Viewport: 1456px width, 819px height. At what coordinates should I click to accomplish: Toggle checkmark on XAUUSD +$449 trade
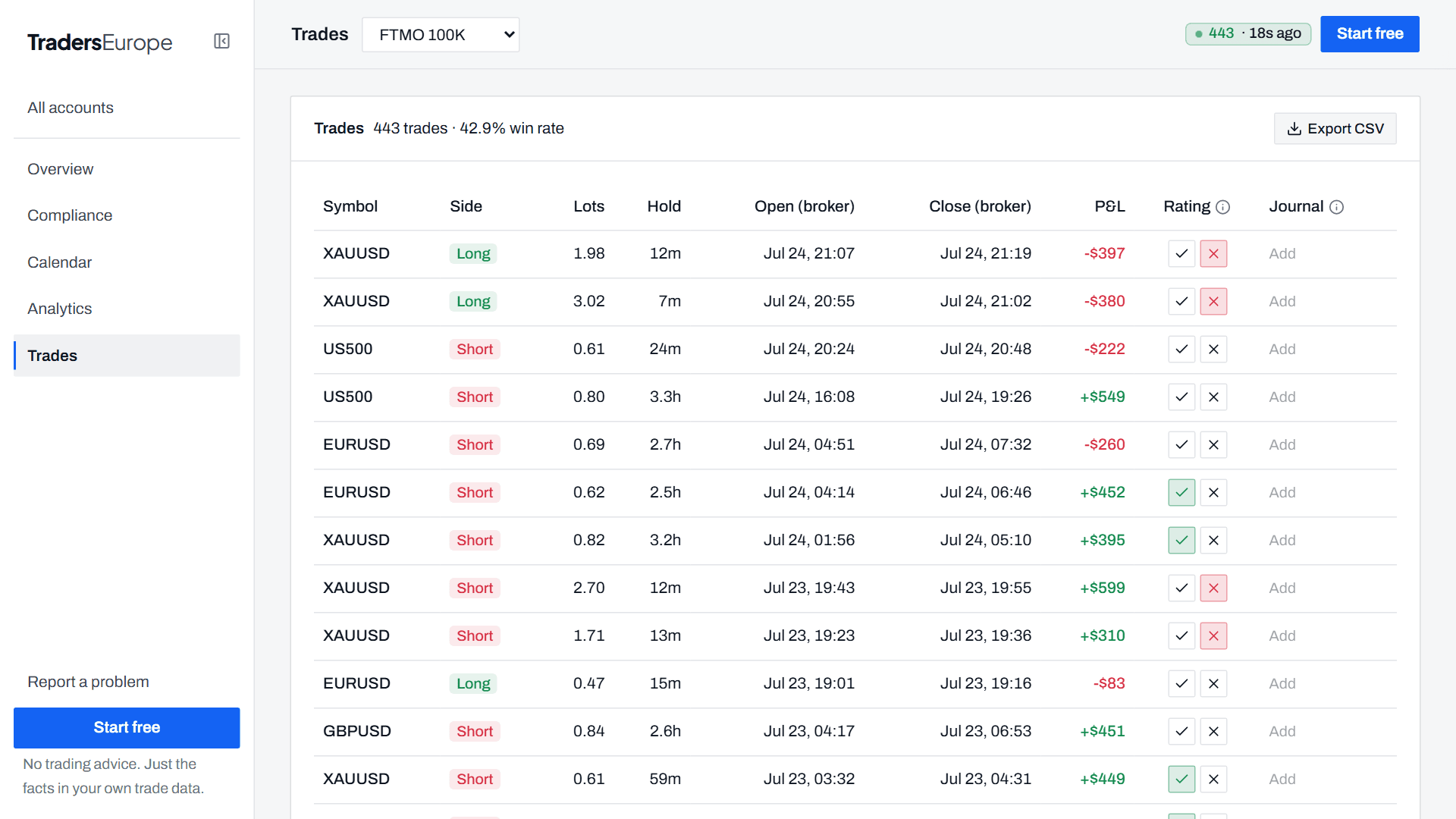pos(1181,780)
